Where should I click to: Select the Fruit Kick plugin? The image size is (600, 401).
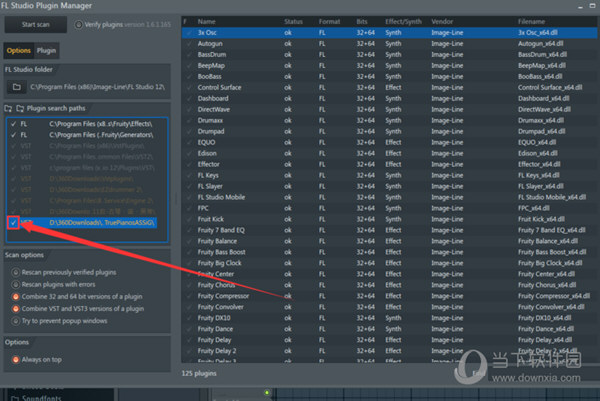coord(389,219)
